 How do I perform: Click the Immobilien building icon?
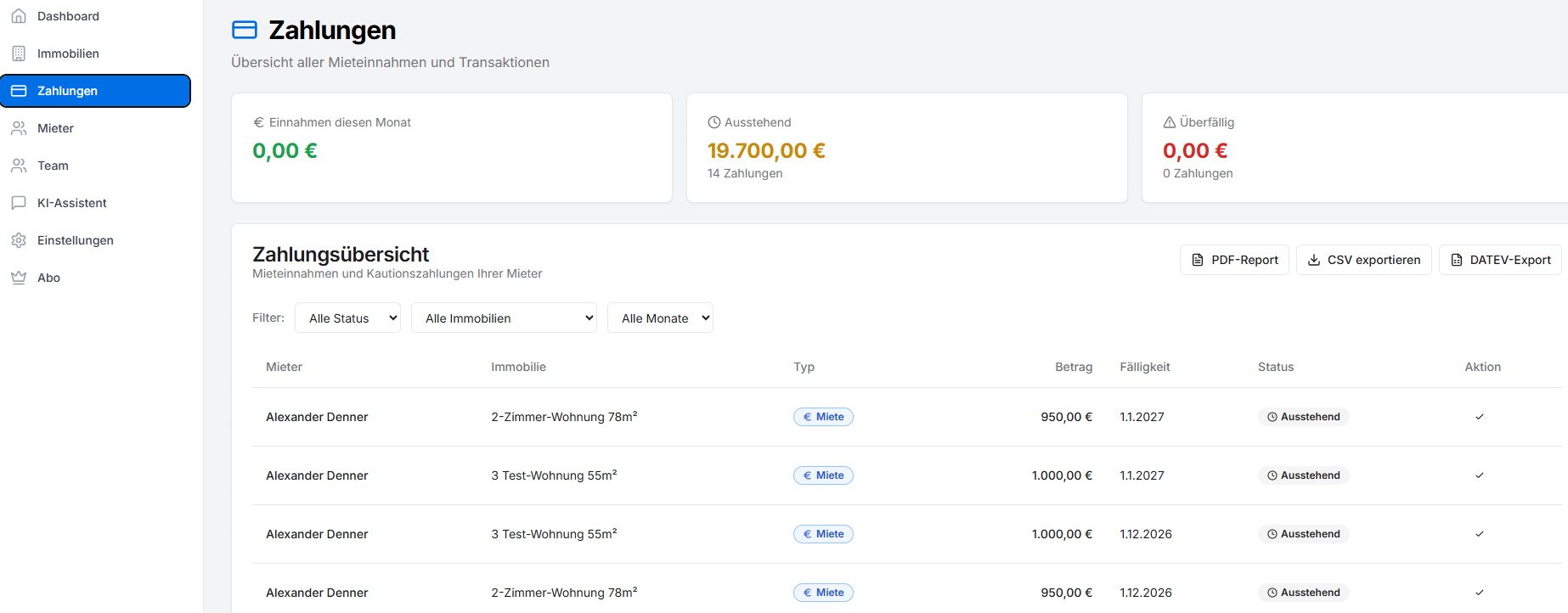(19, 53)
